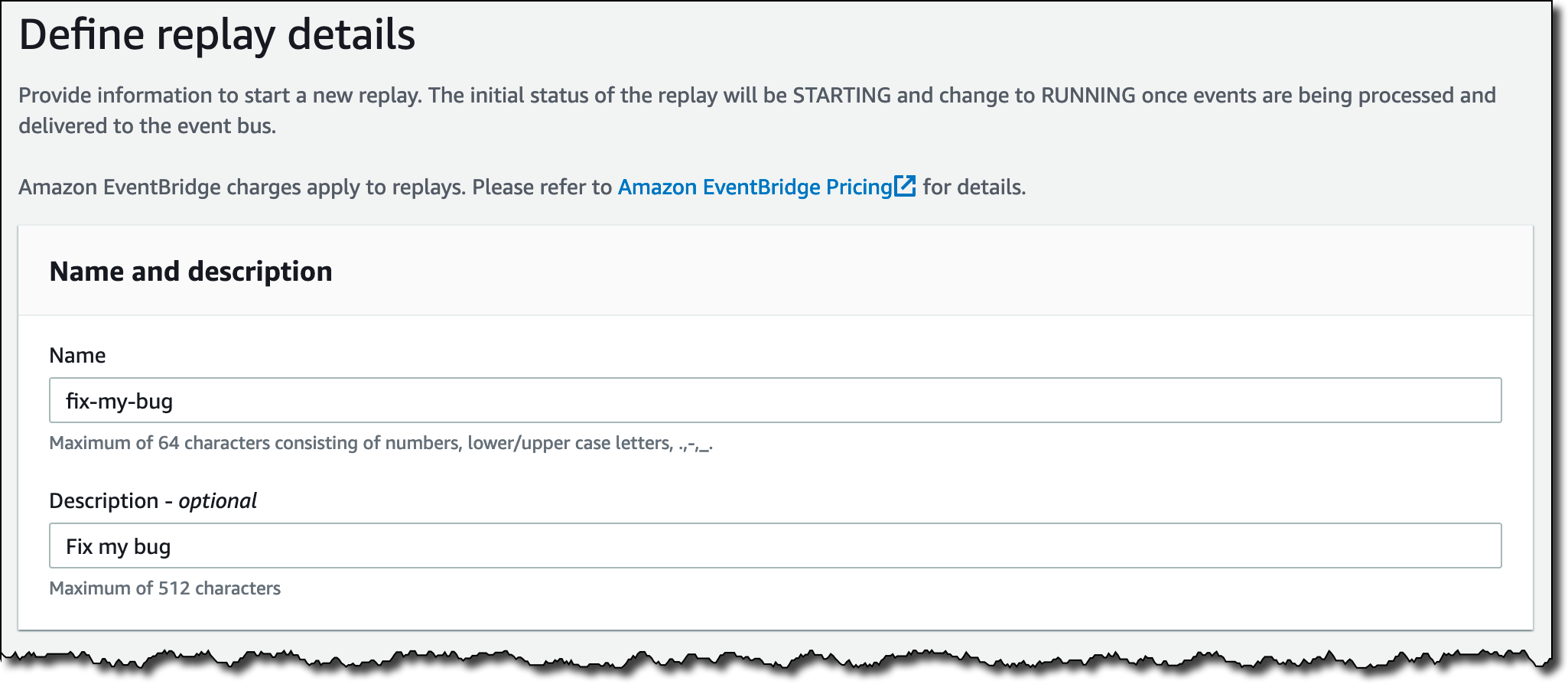Image resolution: width=1568 pixels, height=684 pixels.
Task: Click "Provide information to start a new replay" text
Action: 220,96
